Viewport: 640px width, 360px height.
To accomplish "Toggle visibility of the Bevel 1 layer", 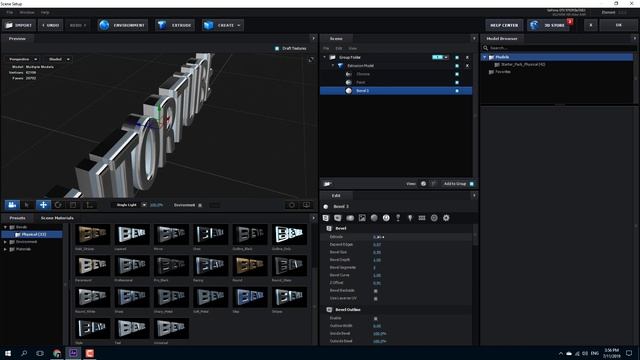I will point(457,91).
